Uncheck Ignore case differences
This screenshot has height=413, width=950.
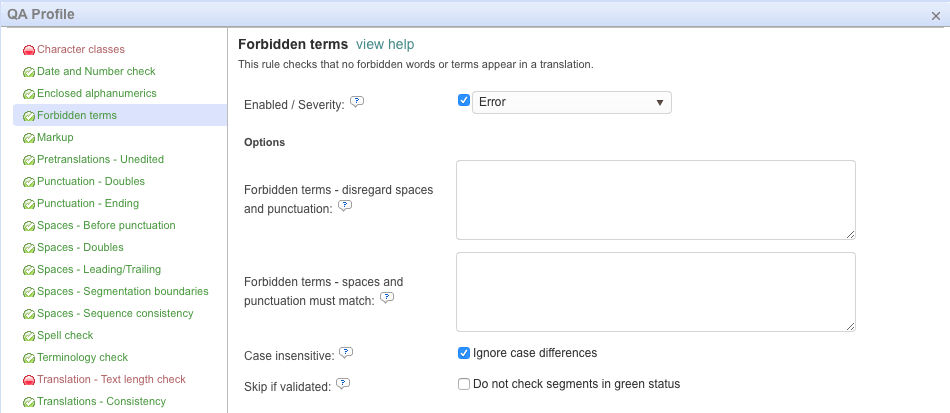point(464,353)
